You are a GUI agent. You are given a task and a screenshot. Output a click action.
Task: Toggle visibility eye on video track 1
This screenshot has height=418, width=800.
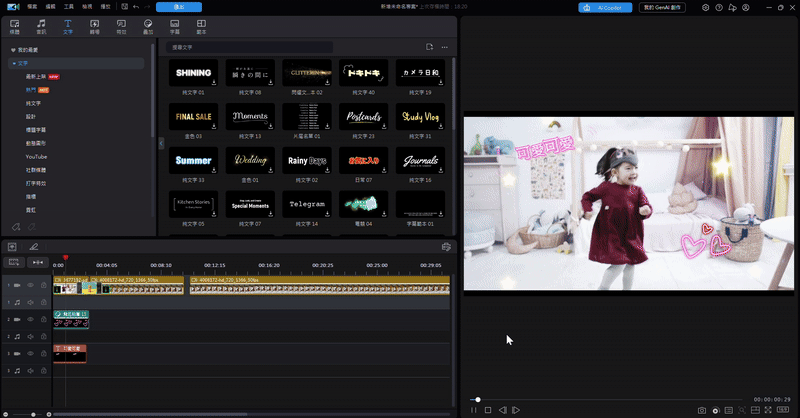[31, 285]
